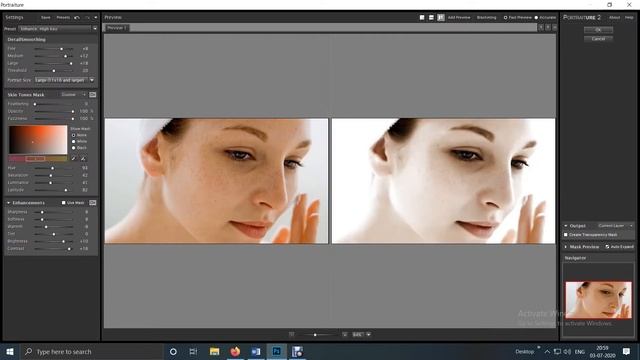Select the Fast Preview radio option
Image resolution: width=640 pixels, height=360 pixels.
coord(505,18)
